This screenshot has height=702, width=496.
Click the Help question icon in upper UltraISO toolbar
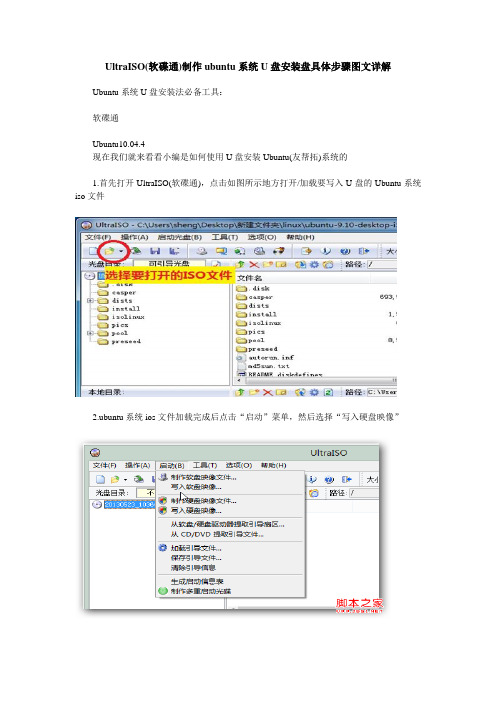345,251
